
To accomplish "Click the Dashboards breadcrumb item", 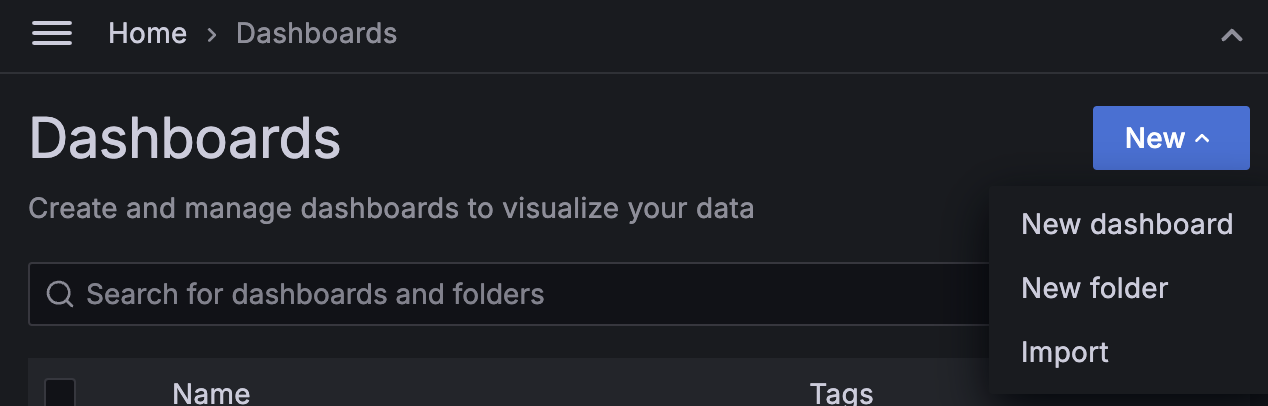I will click(x=316, y=34).
